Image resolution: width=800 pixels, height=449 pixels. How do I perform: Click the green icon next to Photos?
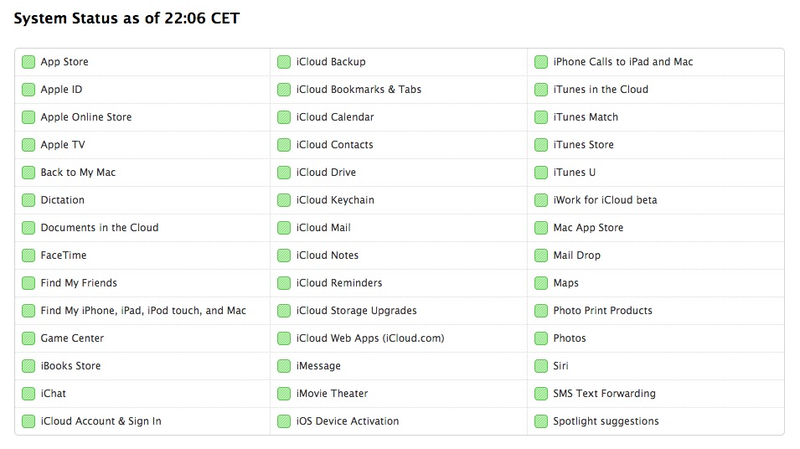541,339
